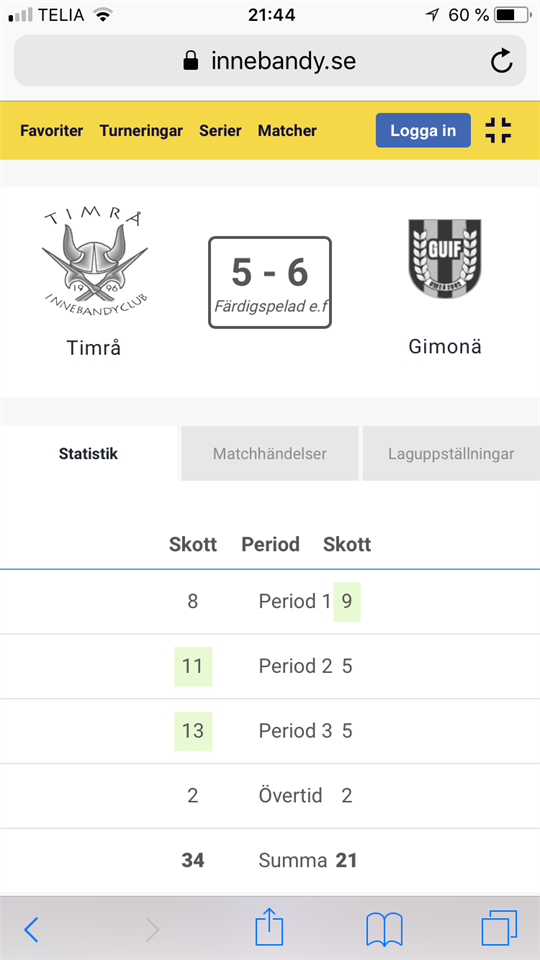Open the Safari bookmarks book icon
Screen dimensions: 540x960
[x=384, y=929]
